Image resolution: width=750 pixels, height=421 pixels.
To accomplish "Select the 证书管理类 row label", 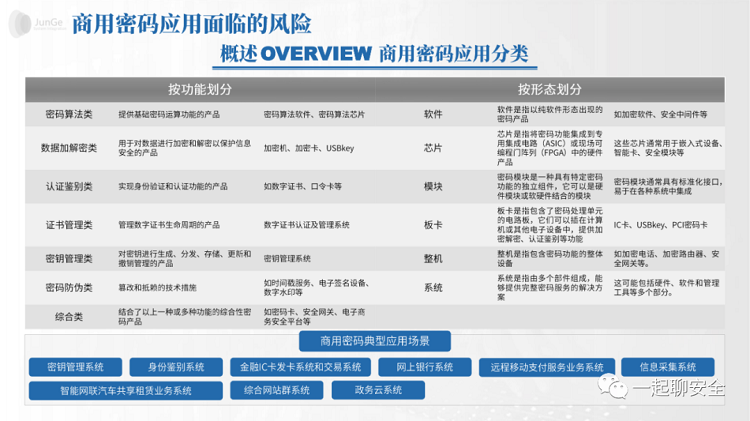I will tap(70, 223).
